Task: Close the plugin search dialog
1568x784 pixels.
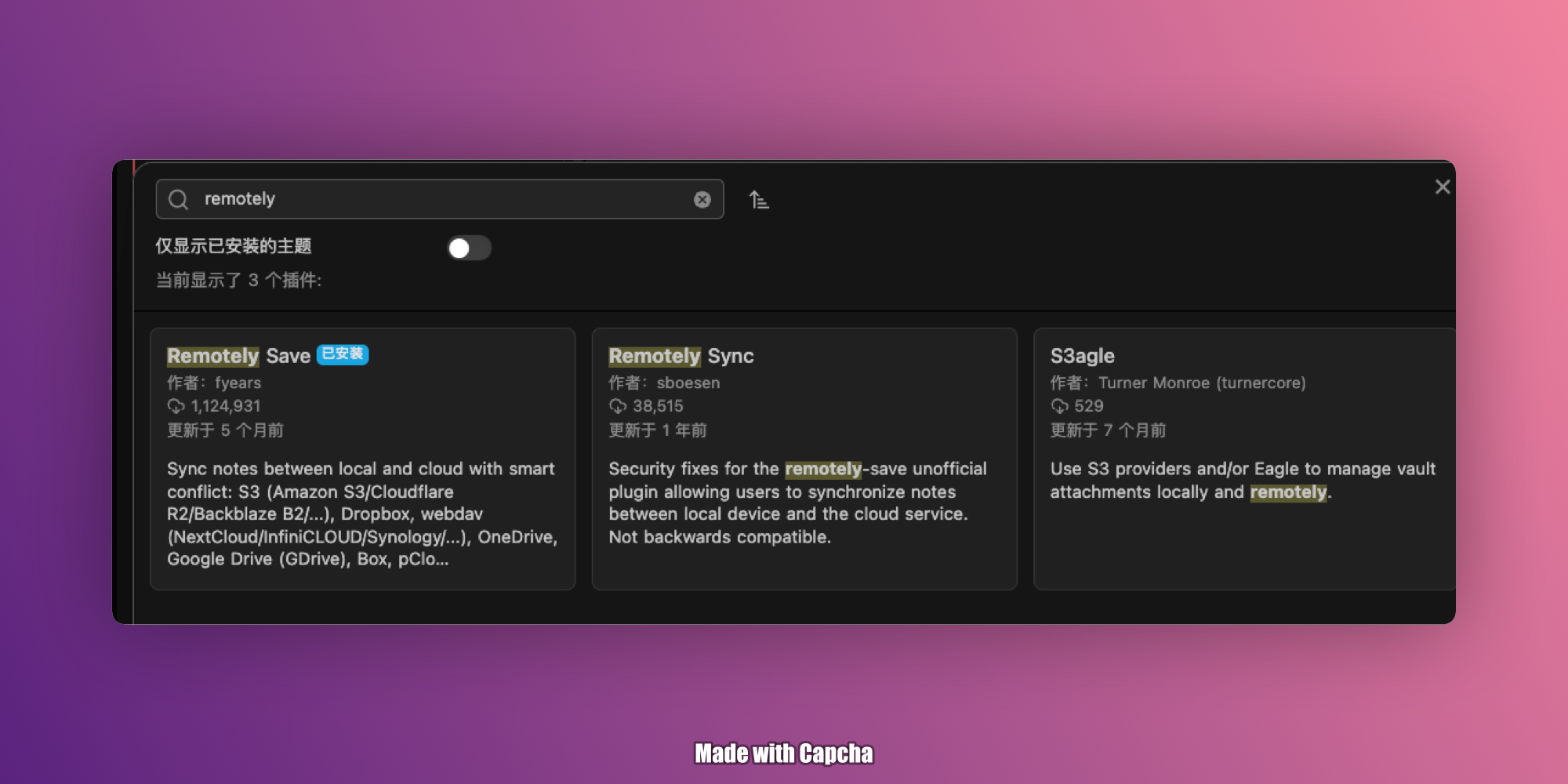Action: point(1443,187)
